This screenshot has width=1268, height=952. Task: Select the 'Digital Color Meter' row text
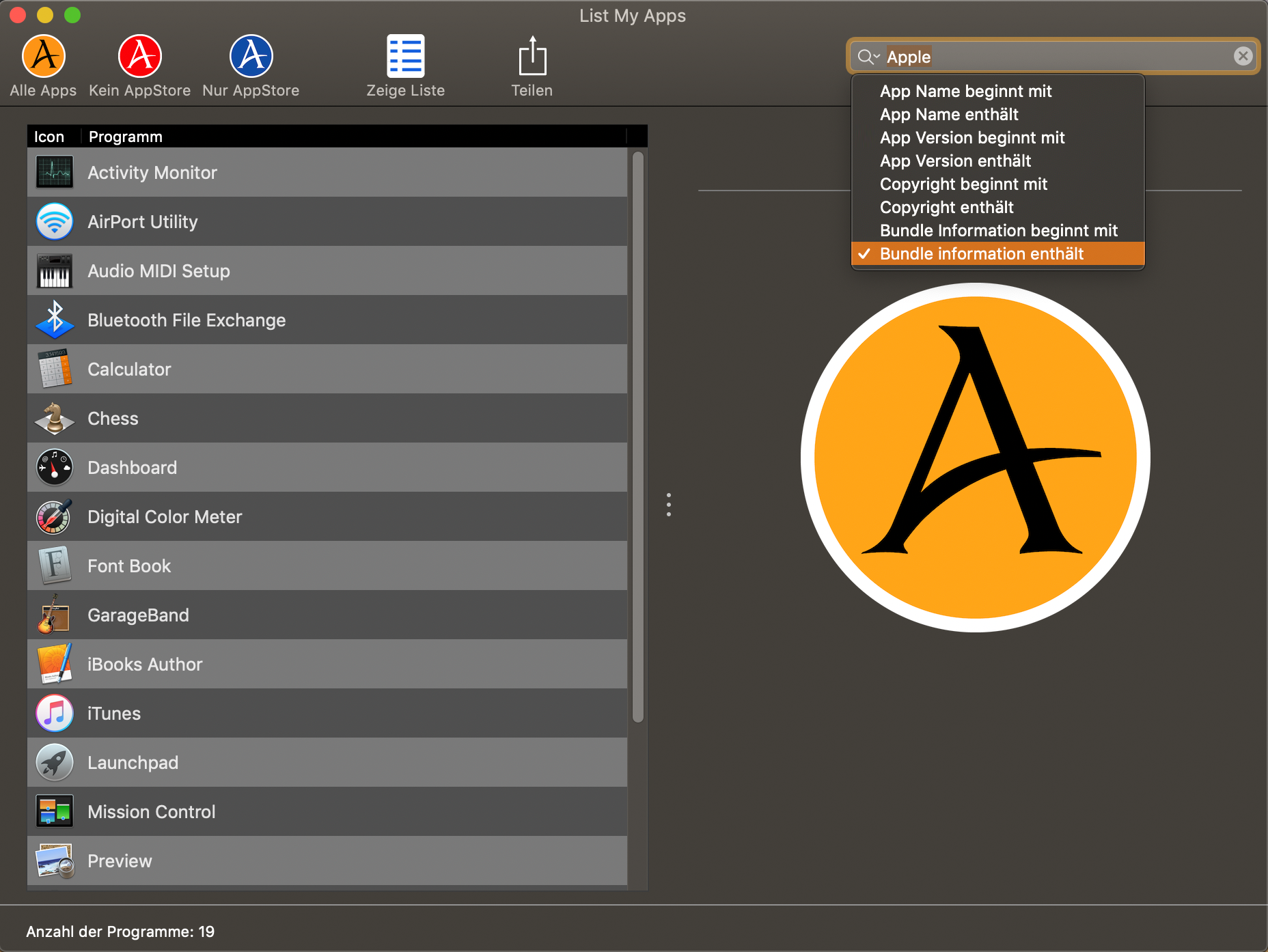tap(165, 517)
